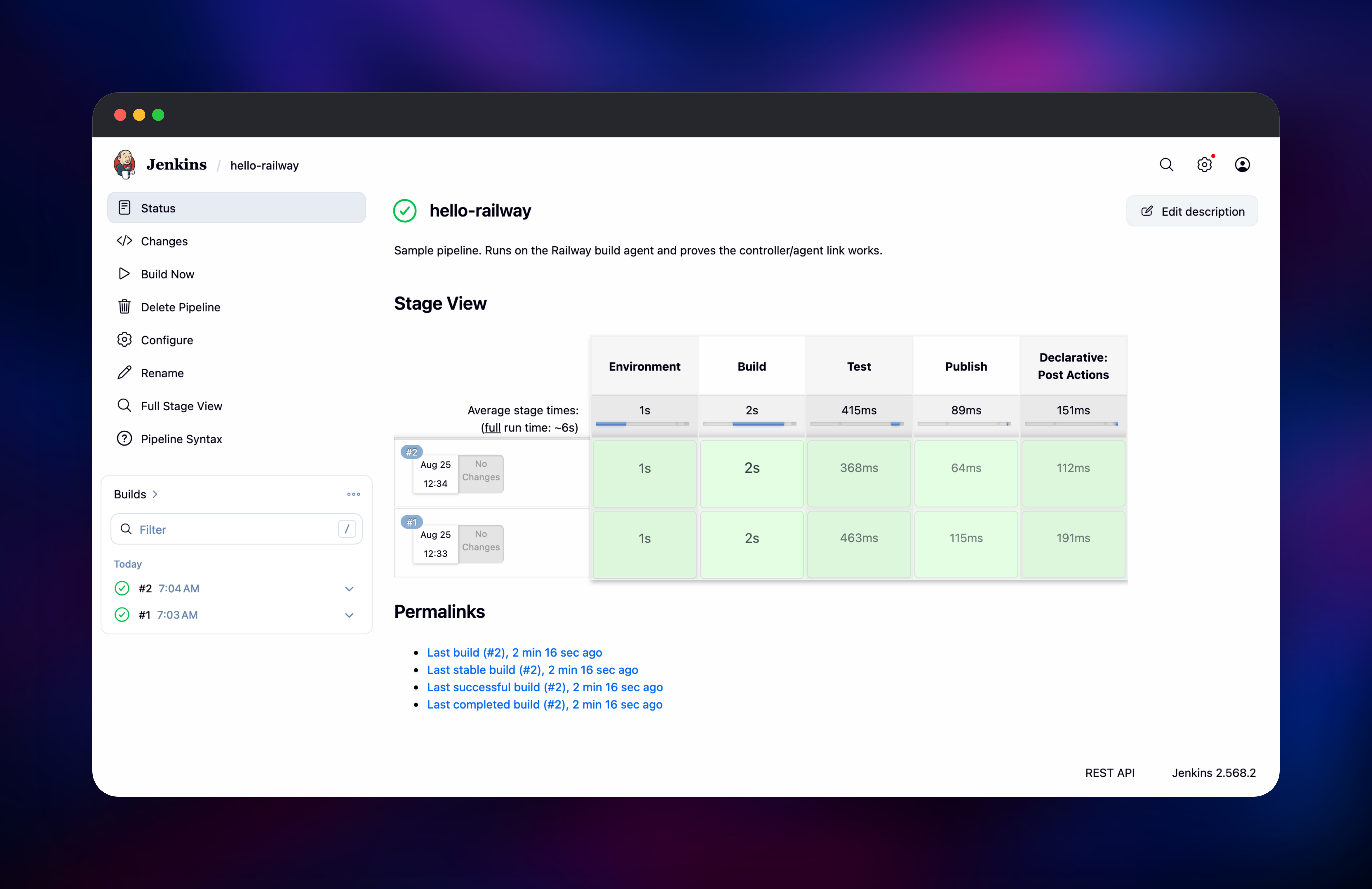Expand the build #2 dropdown chevron

[349, 589]
